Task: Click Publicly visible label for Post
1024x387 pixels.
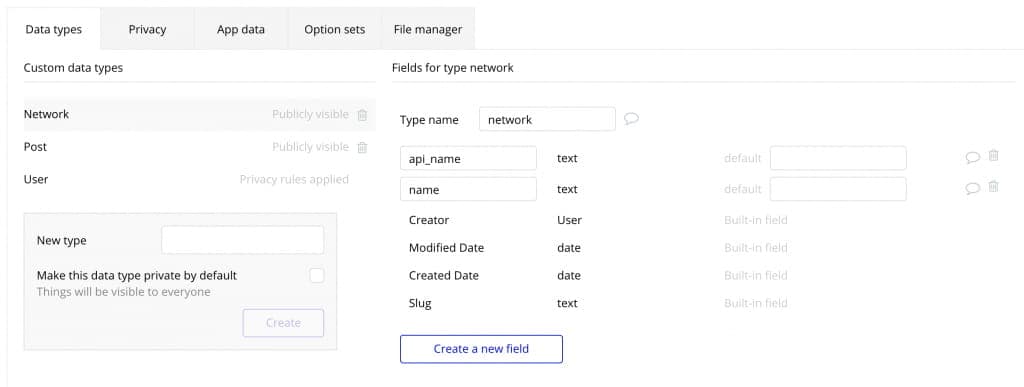Action: [310, 147]
